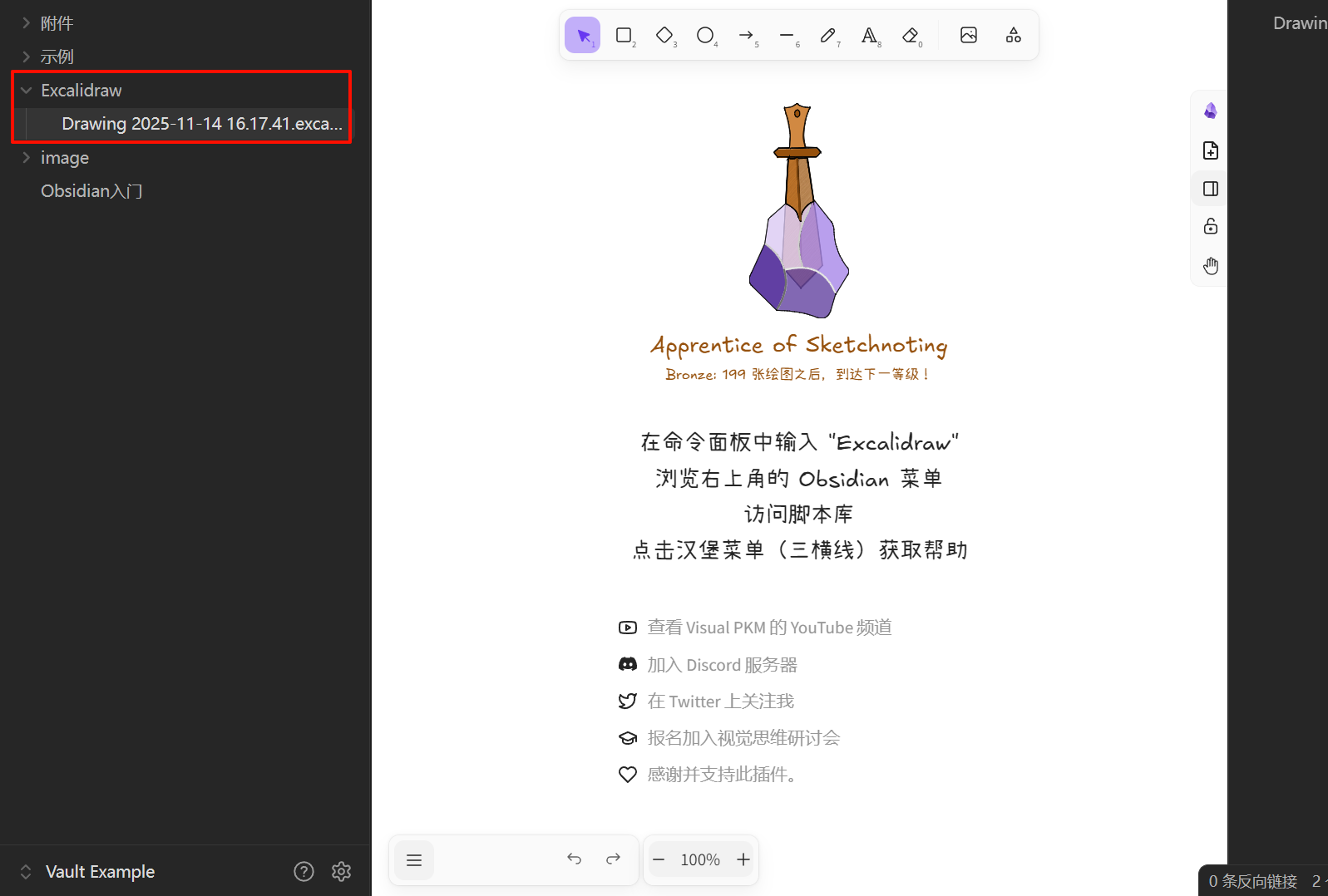Reset zoom via the 100% label

point(700,859)
